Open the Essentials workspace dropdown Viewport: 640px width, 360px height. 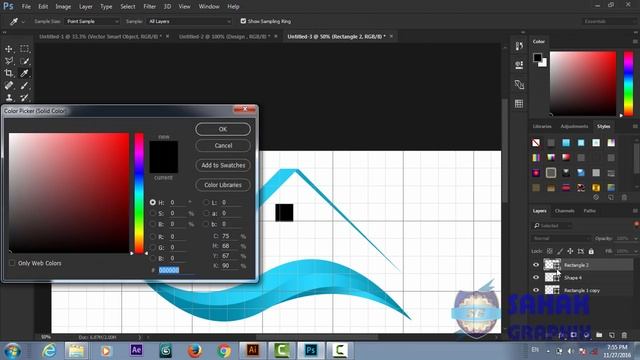click(609, 21)
